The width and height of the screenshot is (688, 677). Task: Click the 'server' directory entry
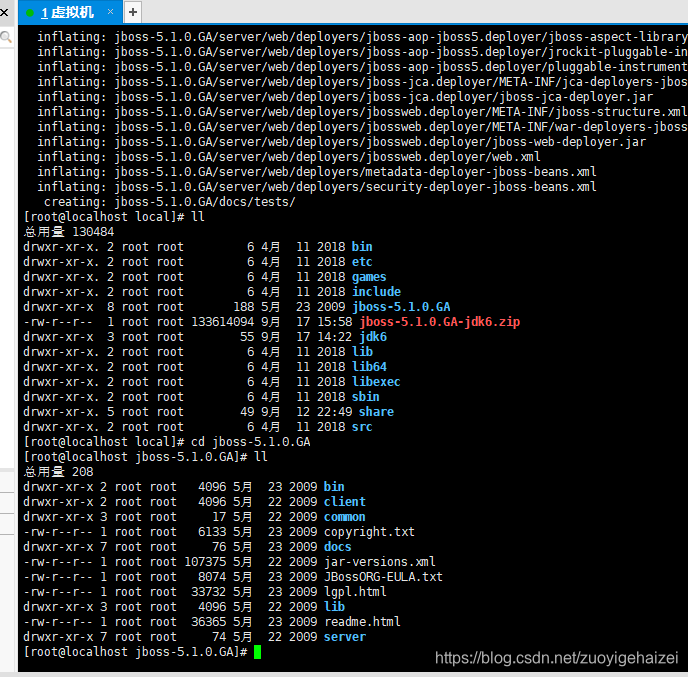344,637
